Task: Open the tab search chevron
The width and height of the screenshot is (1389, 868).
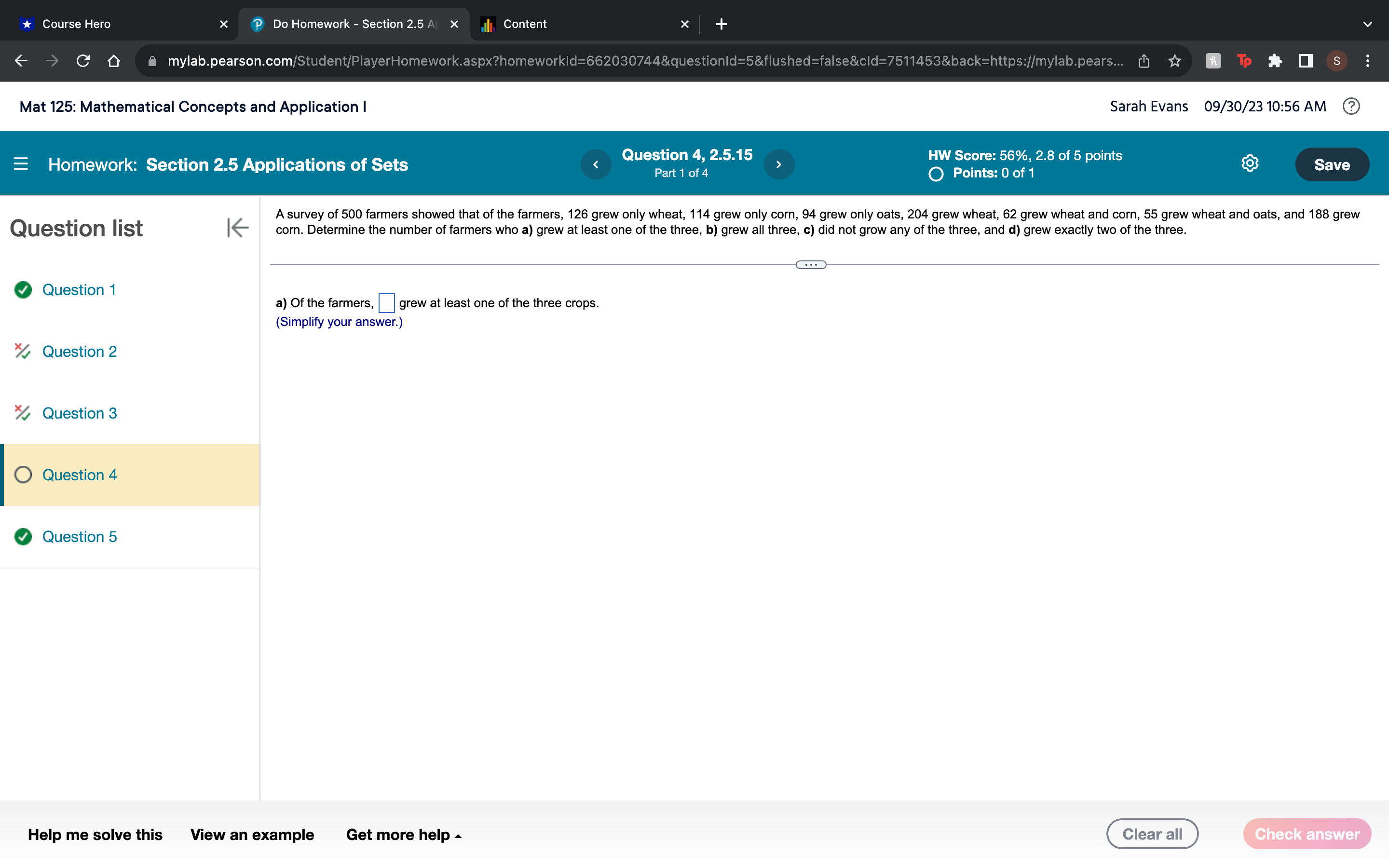Action: pyautogui.click(x=1367, y=24)
